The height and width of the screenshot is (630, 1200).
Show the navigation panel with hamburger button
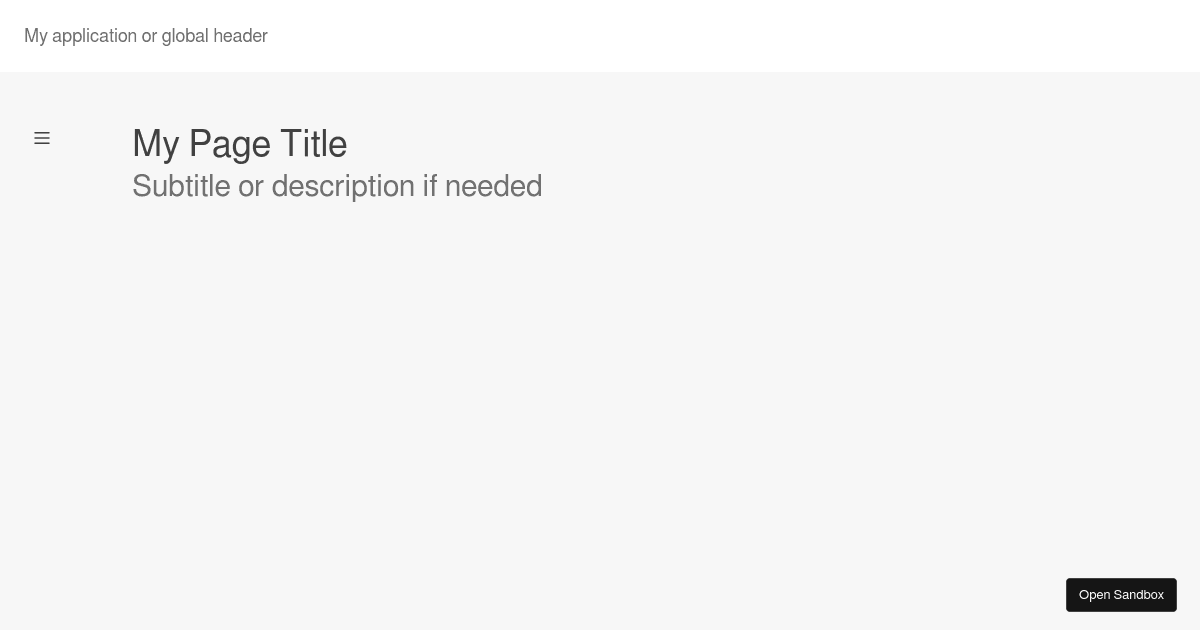coord(42,138)
